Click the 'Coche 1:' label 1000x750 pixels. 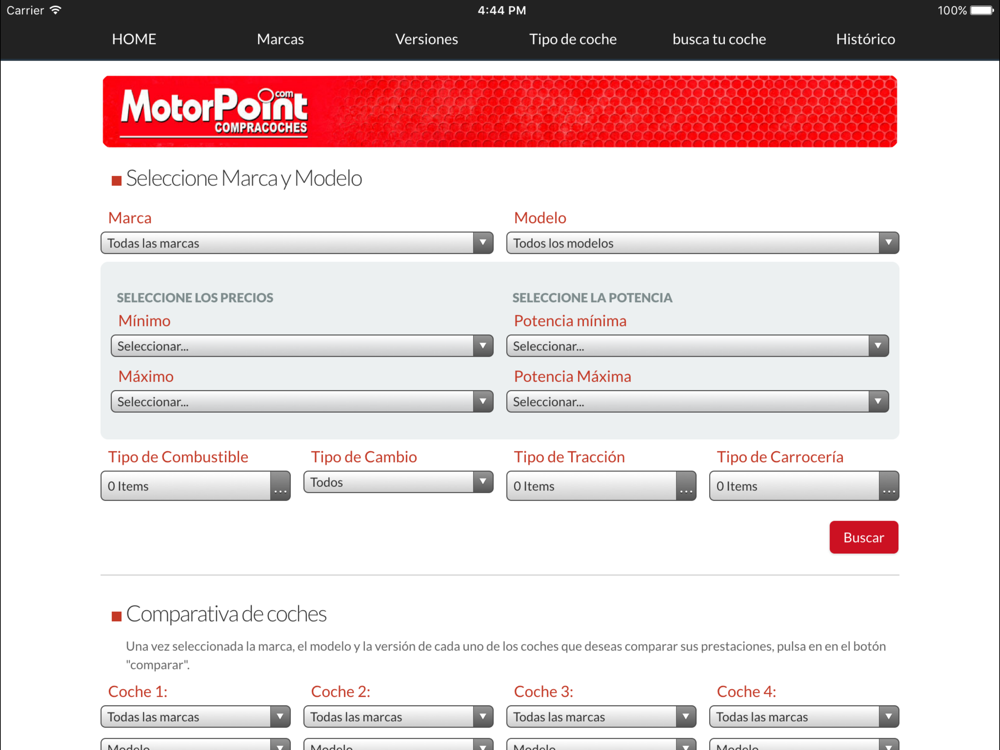(138, 691)
